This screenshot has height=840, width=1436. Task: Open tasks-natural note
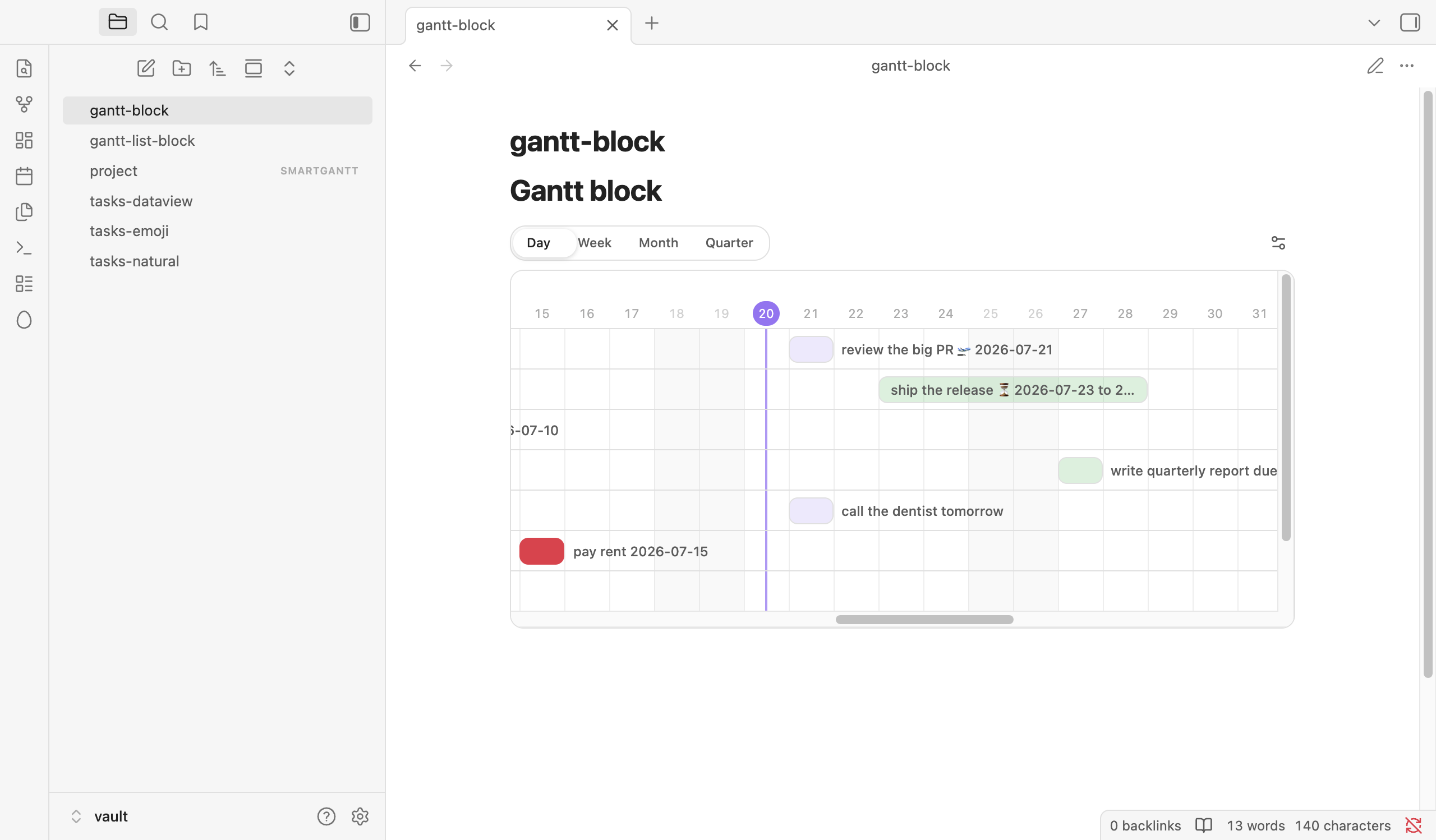coord(217,261)
